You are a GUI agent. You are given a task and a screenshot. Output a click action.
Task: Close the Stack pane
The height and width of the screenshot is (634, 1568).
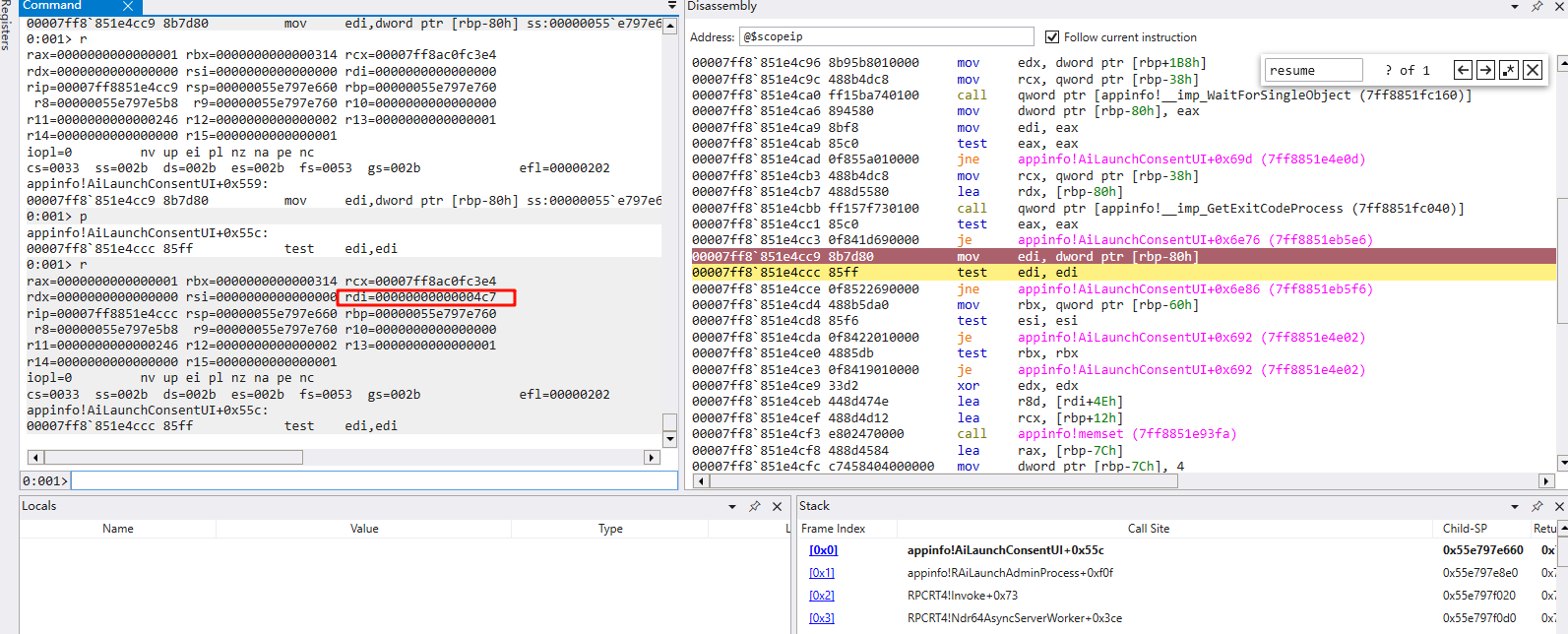1560,507
